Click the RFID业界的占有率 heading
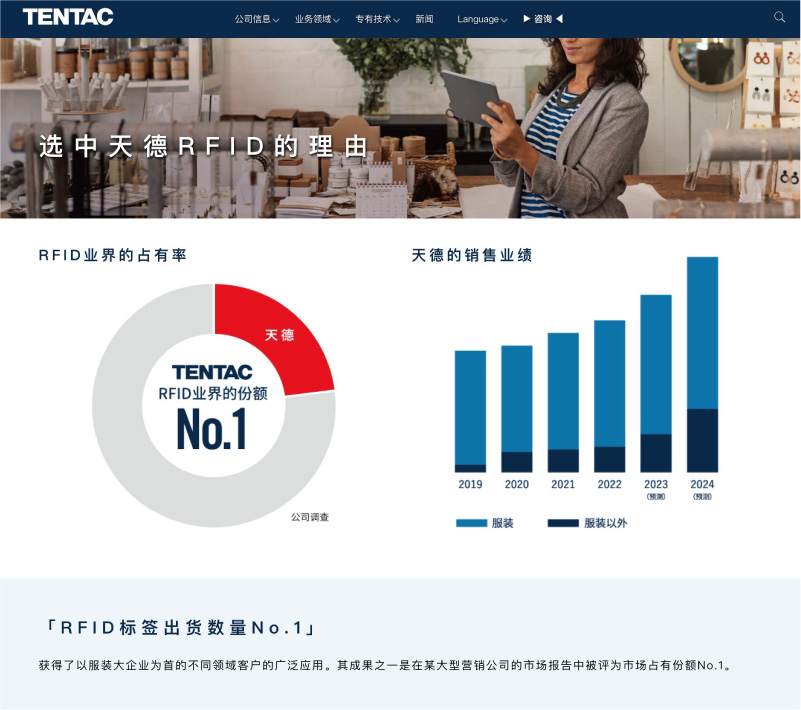The height and width of the screenshot is (710, 801). pyautogui.click(x=113, y=255)
